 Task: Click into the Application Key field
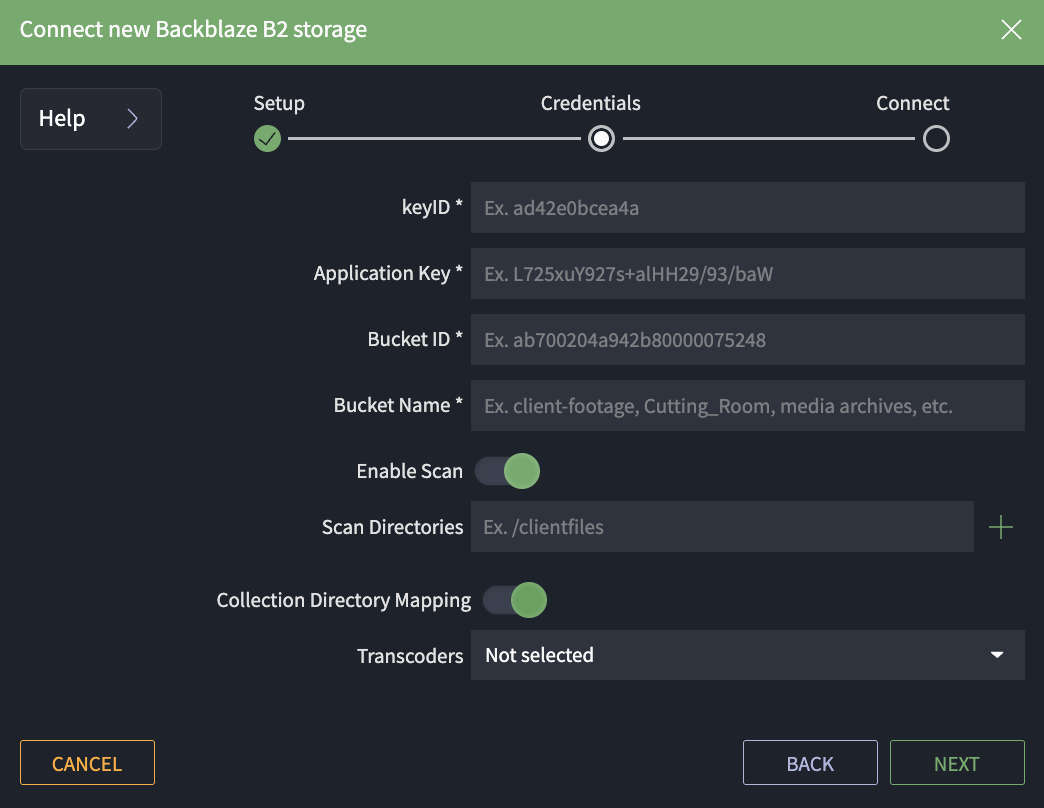click(x=747, y=274)
